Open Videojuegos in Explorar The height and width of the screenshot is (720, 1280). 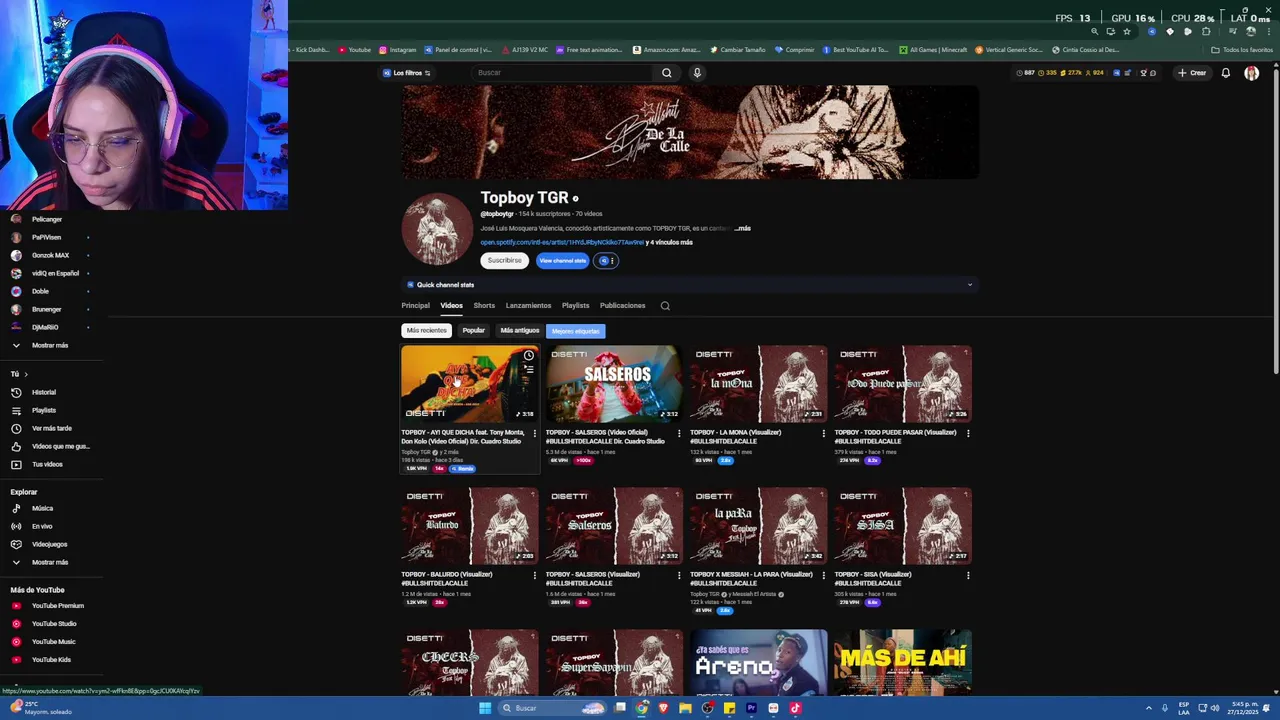pyautogui.click(x=48, y=544)
